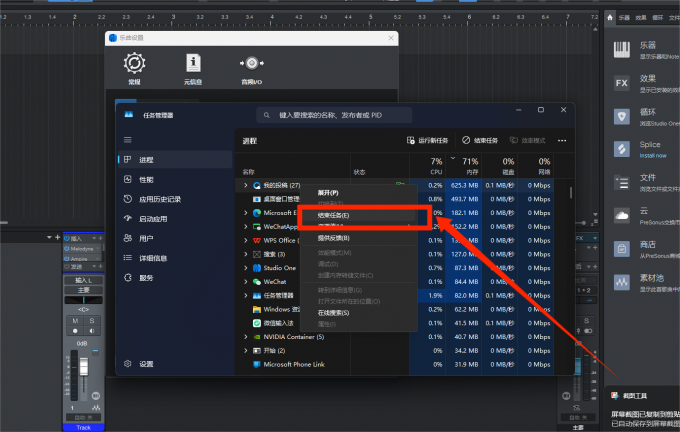This screenshot has width=680, height=432.
Task: Open 常规 general settings icon in song setup
Action: [x=134, y=63]
